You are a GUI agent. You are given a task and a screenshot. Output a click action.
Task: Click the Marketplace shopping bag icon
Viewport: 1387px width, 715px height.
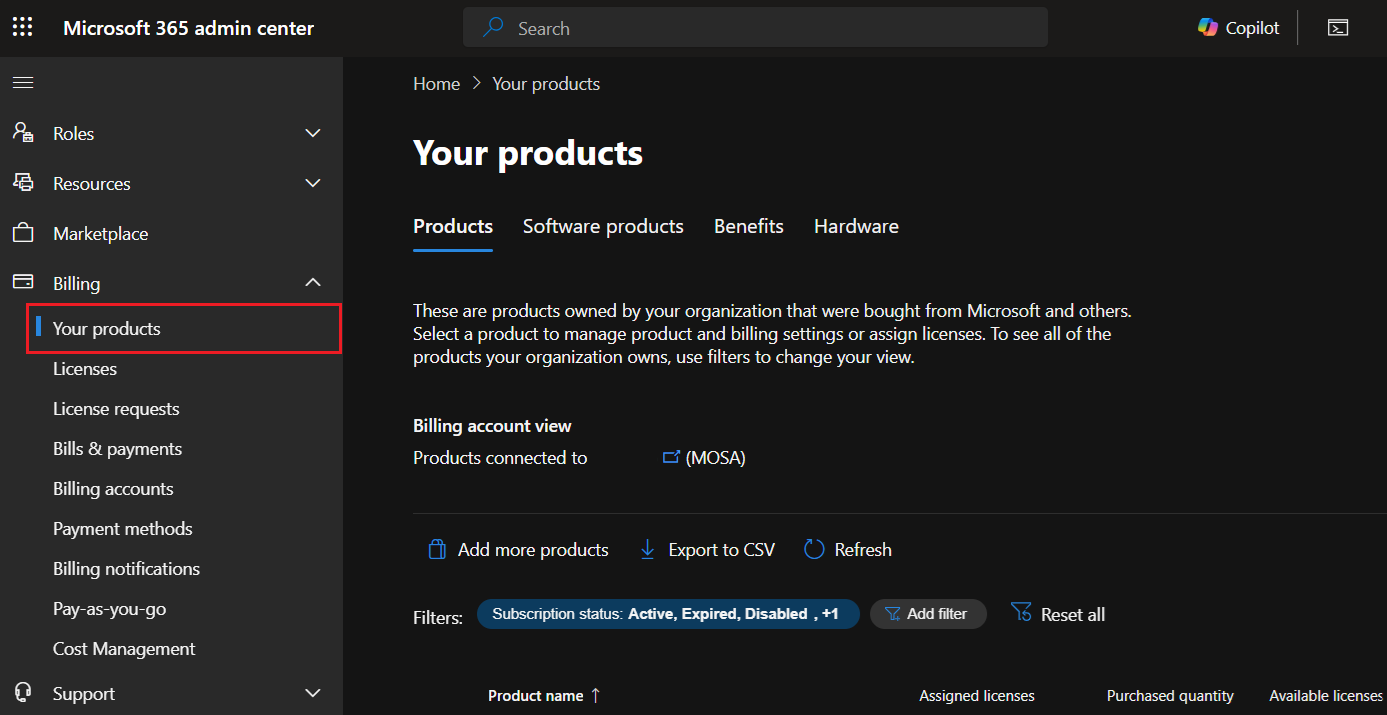(x=23, y=233)
